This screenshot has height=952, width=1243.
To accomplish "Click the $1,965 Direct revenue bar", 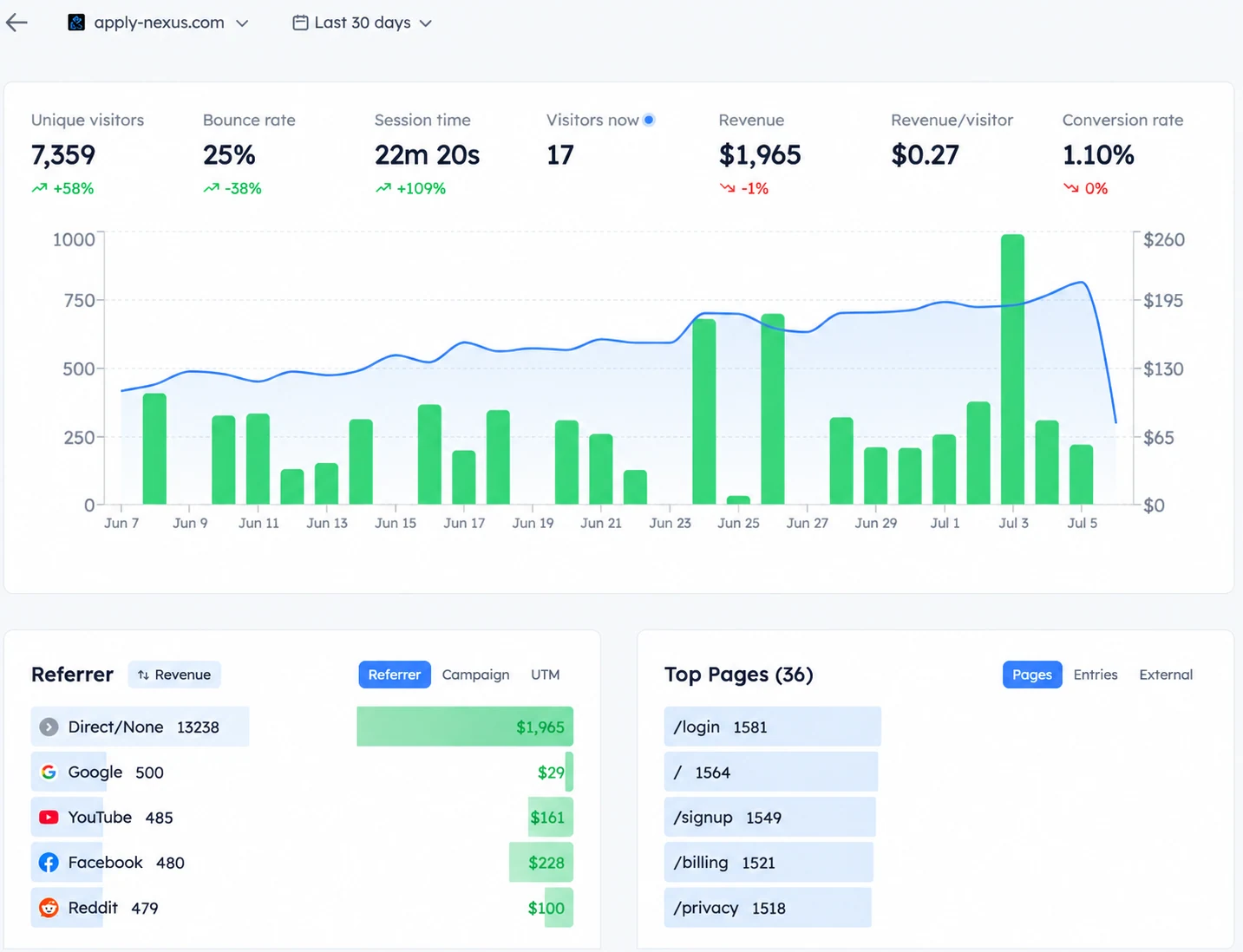I will 465,727.
